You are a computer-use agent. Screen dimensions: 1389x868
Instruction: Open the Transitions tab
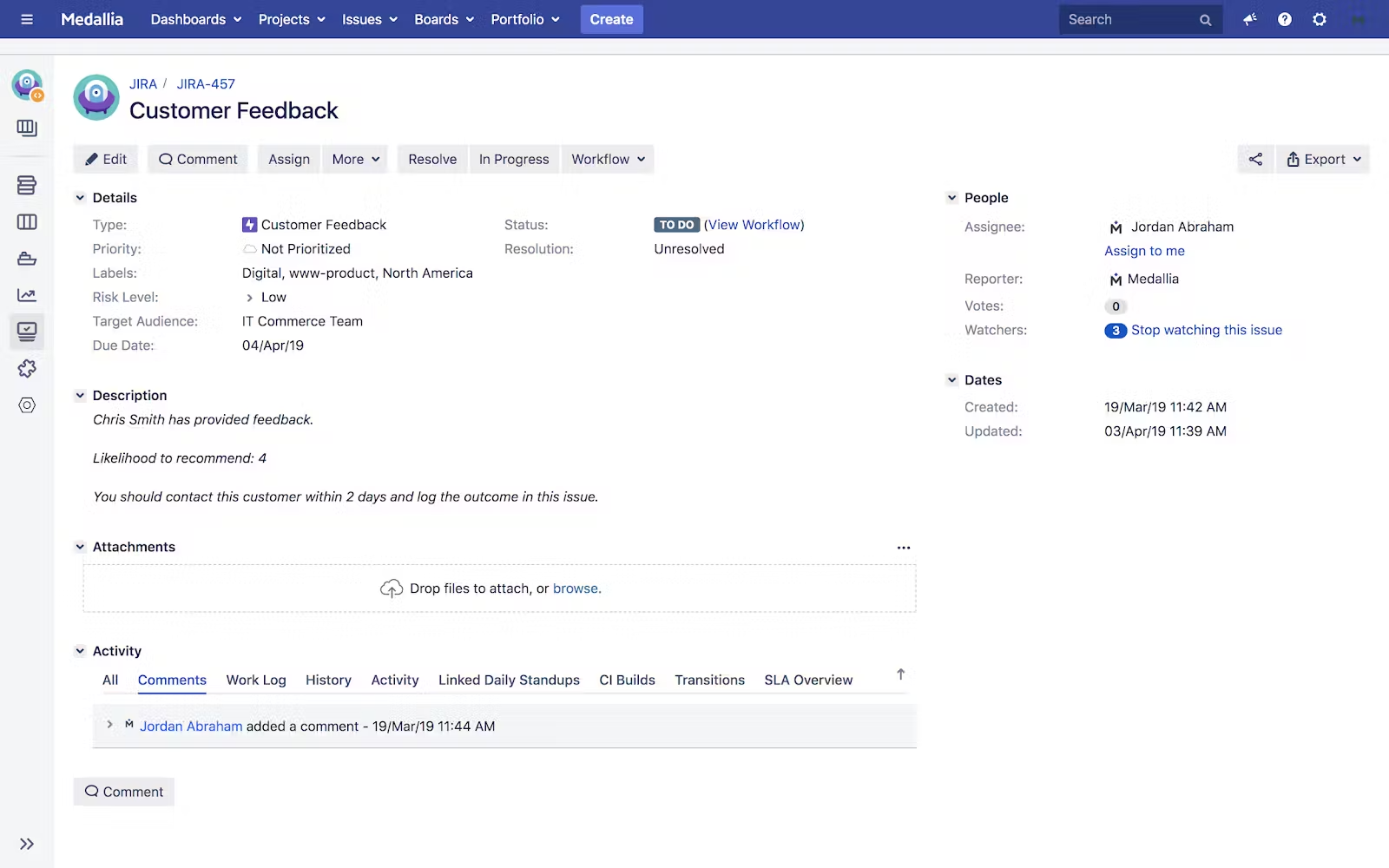pos(709,680)
